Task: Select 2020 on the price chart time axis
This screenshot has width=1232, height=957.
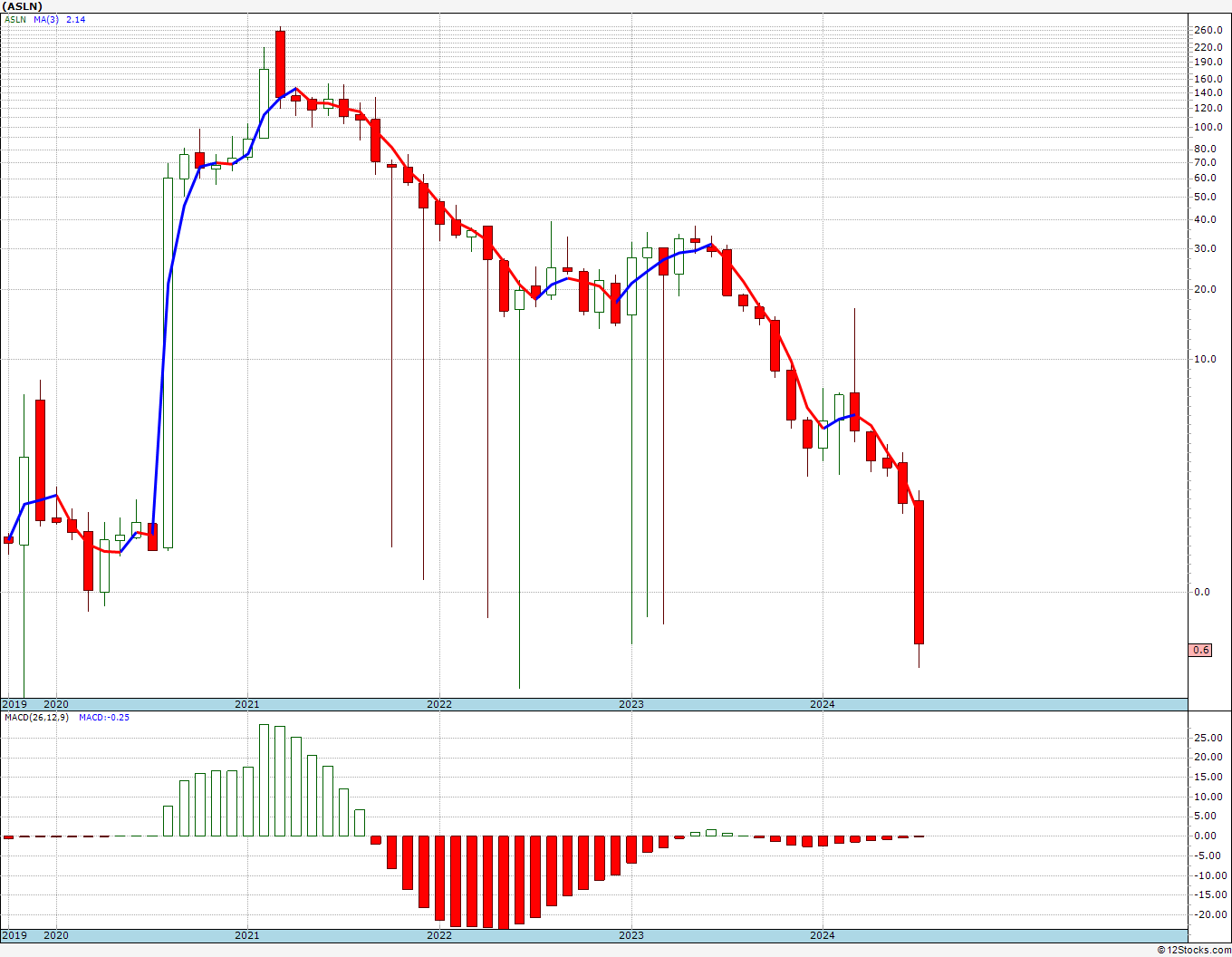Action: [x=56, y=704]
